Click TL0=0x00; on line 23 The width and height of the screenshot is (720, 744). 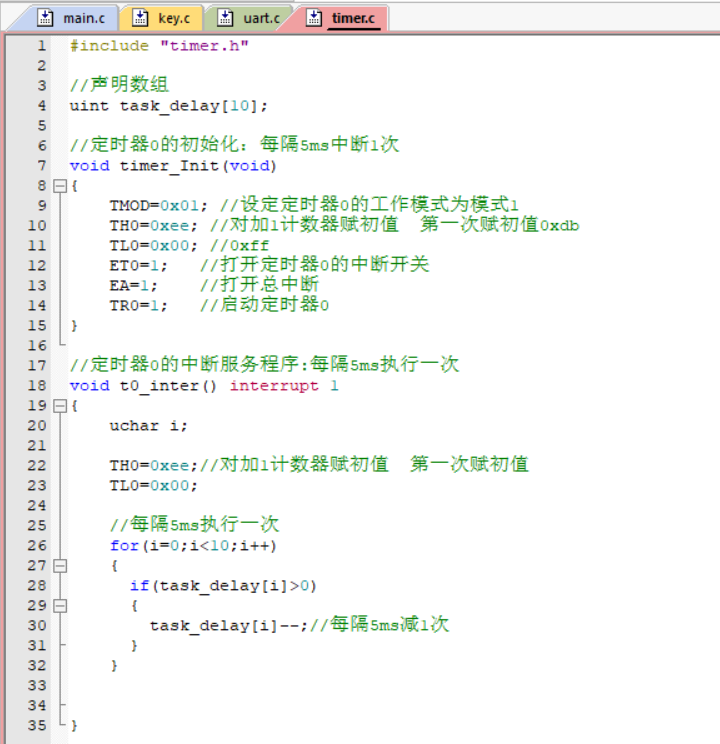(x=153, y=485)
